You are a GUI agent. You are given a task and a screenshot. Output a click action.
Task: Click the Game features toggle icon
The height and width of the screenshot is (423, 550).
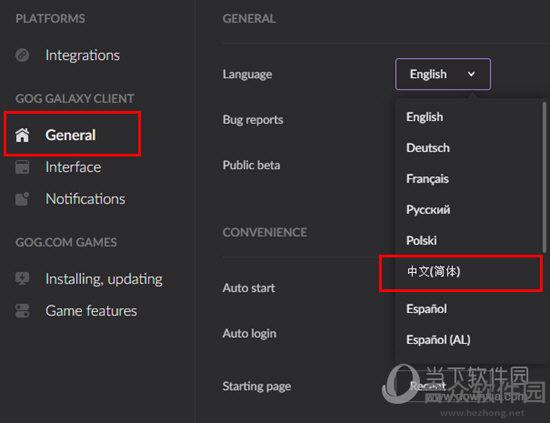point(22,311)
